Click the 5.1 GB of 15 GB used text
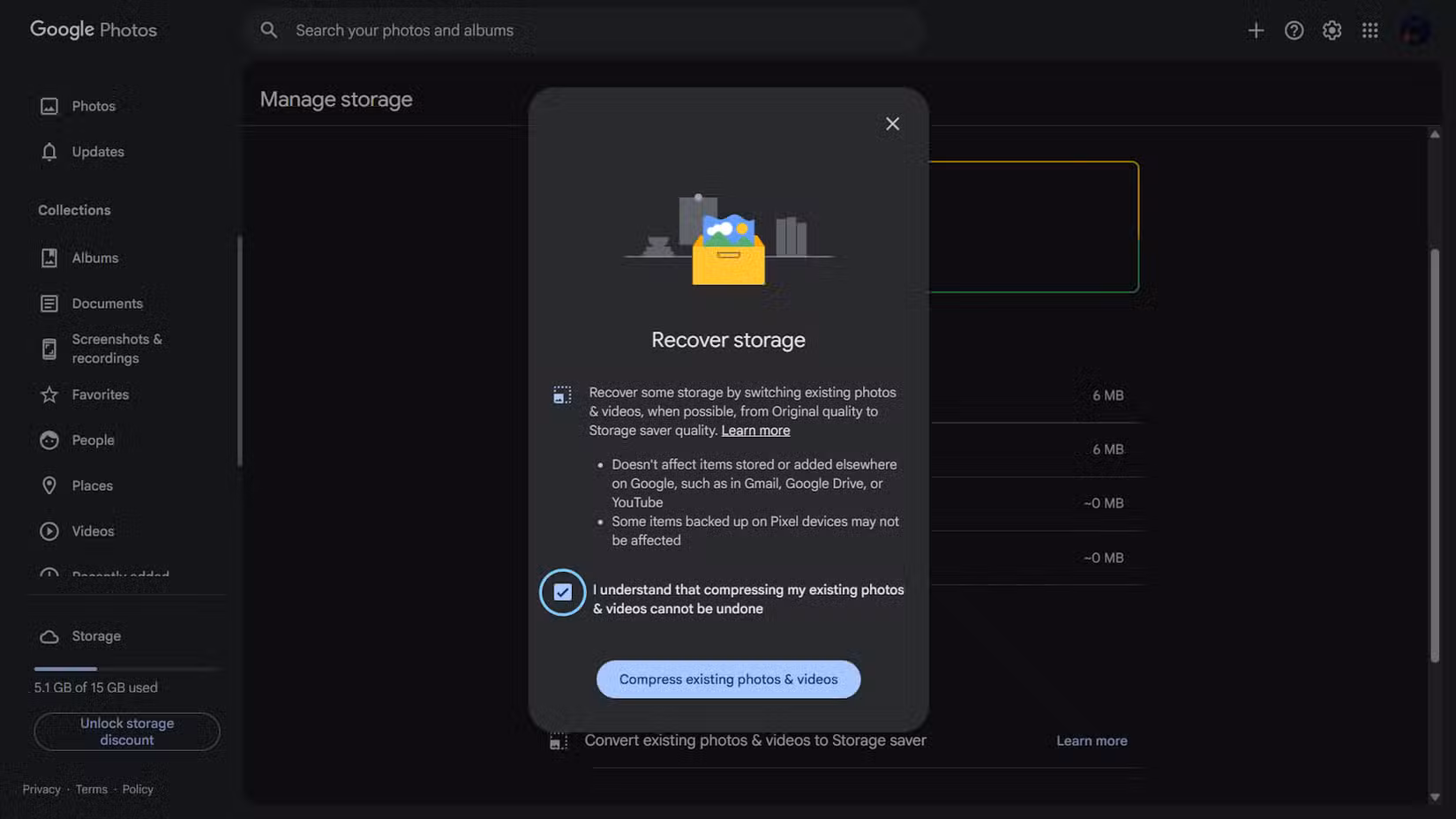Viewport: 1456px width, 819px height. coord(95,688)
